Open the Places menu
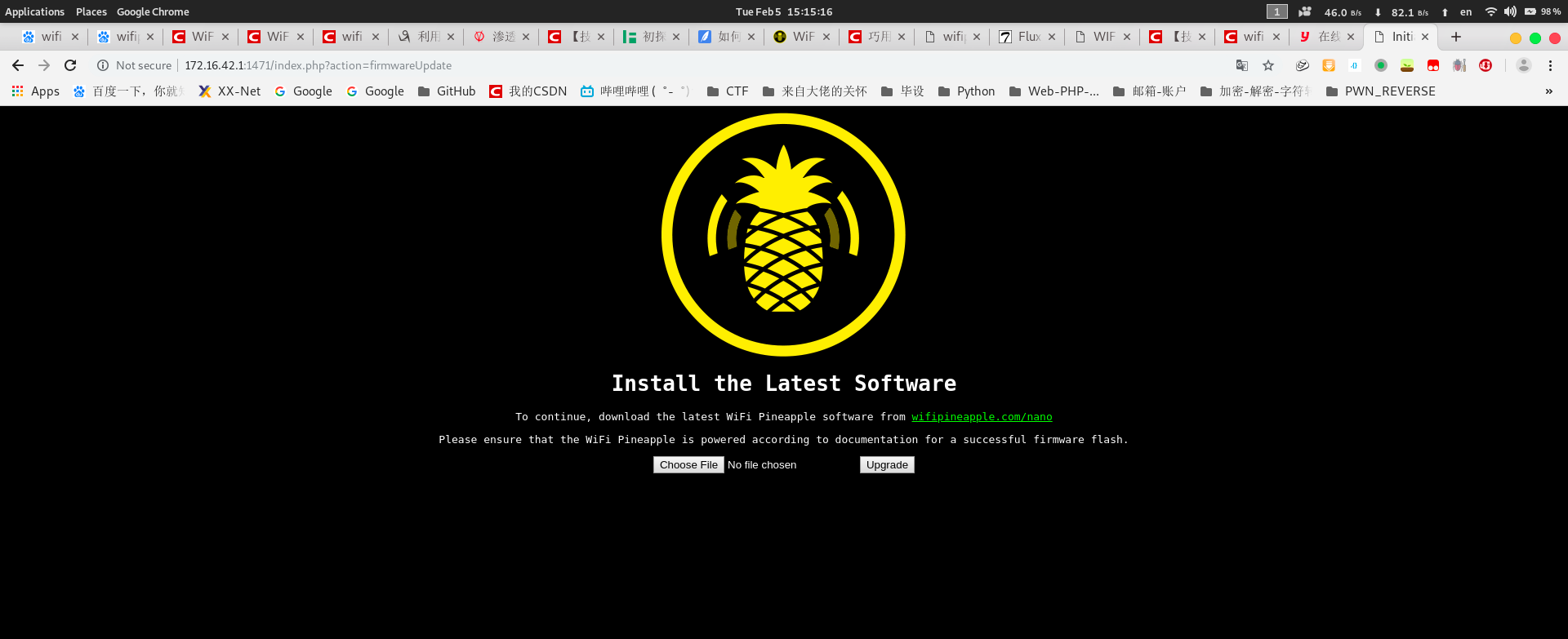The image size is (1568, 639). pos(91,11)
